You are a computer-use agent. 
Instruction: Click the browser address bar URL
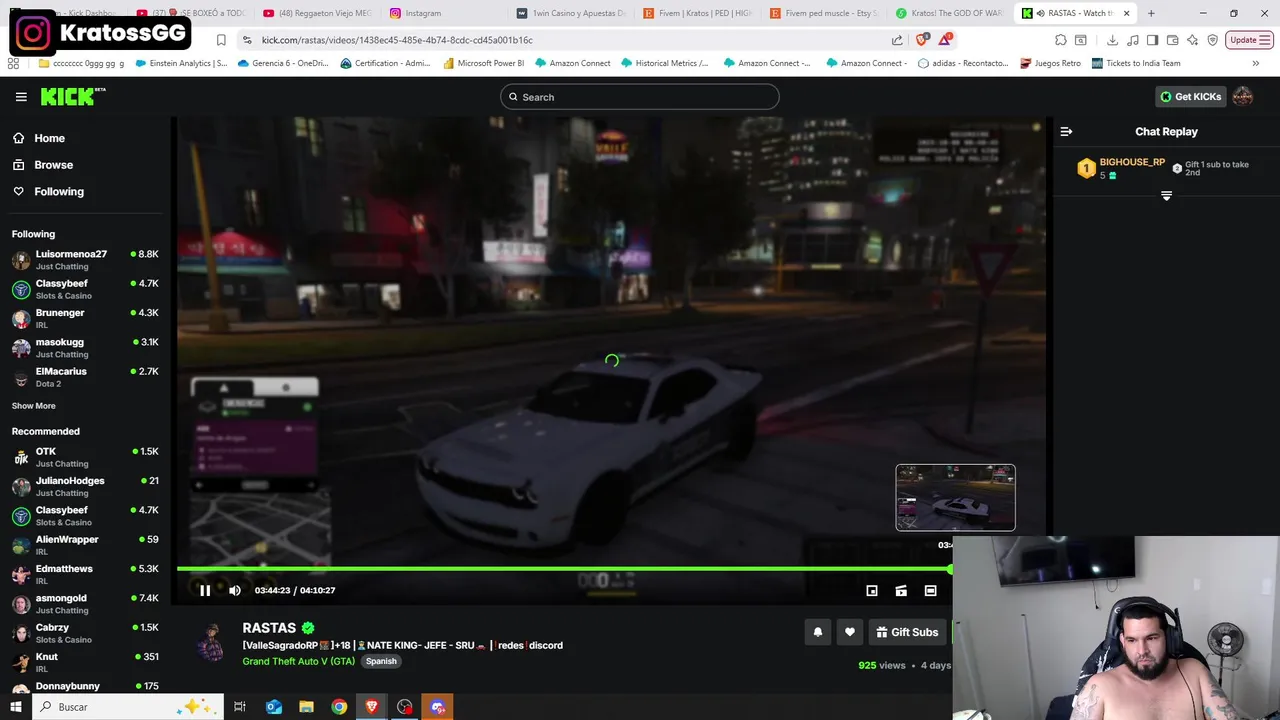(x=397, y=40)
